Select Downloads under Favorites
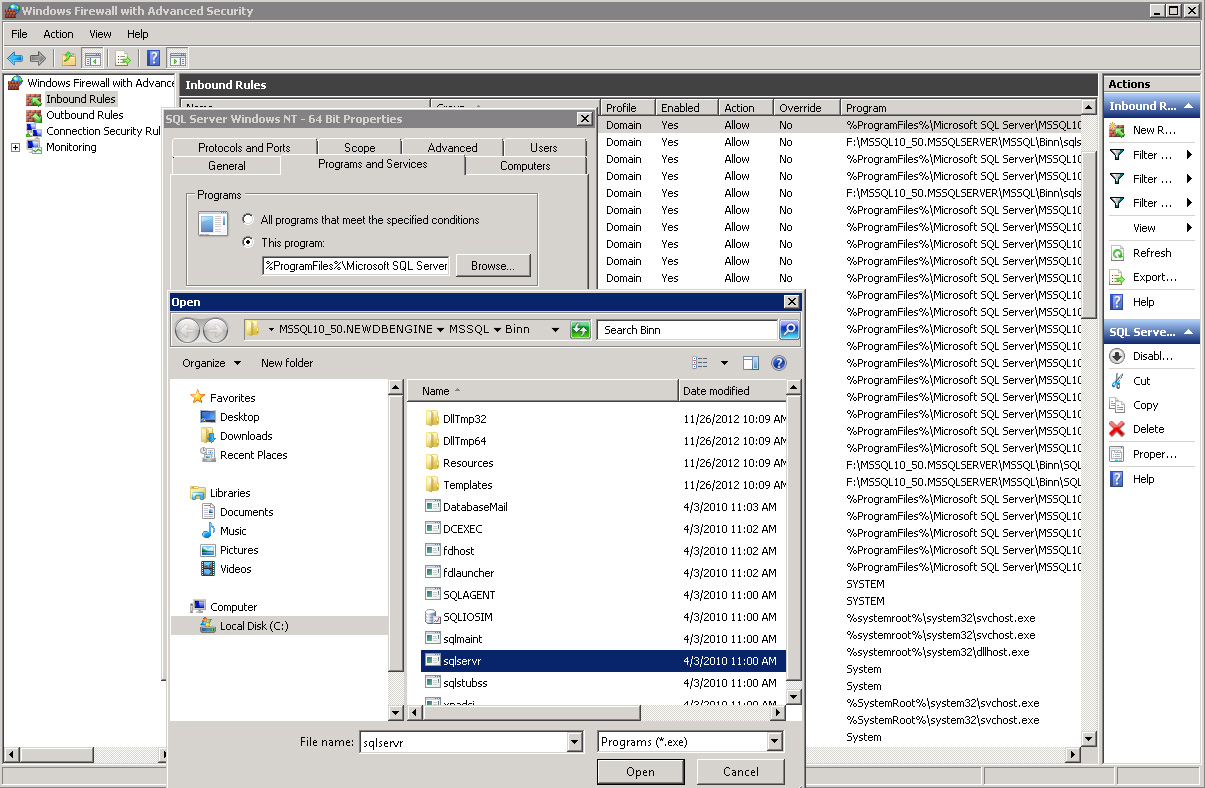The height and width of the screenshot is (788, 1205). [x=246, y=436]
